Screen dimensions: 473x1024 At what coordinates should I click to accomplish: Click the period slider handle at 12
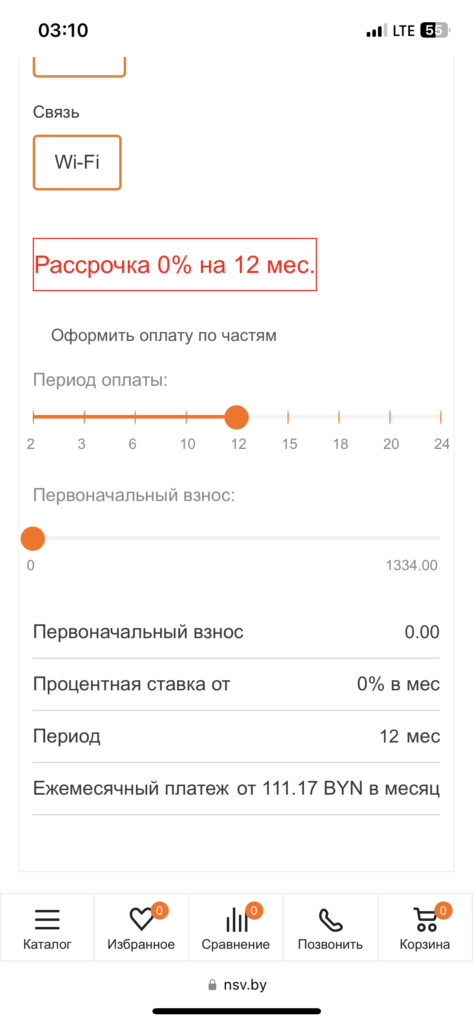click(x=236, y=417)
